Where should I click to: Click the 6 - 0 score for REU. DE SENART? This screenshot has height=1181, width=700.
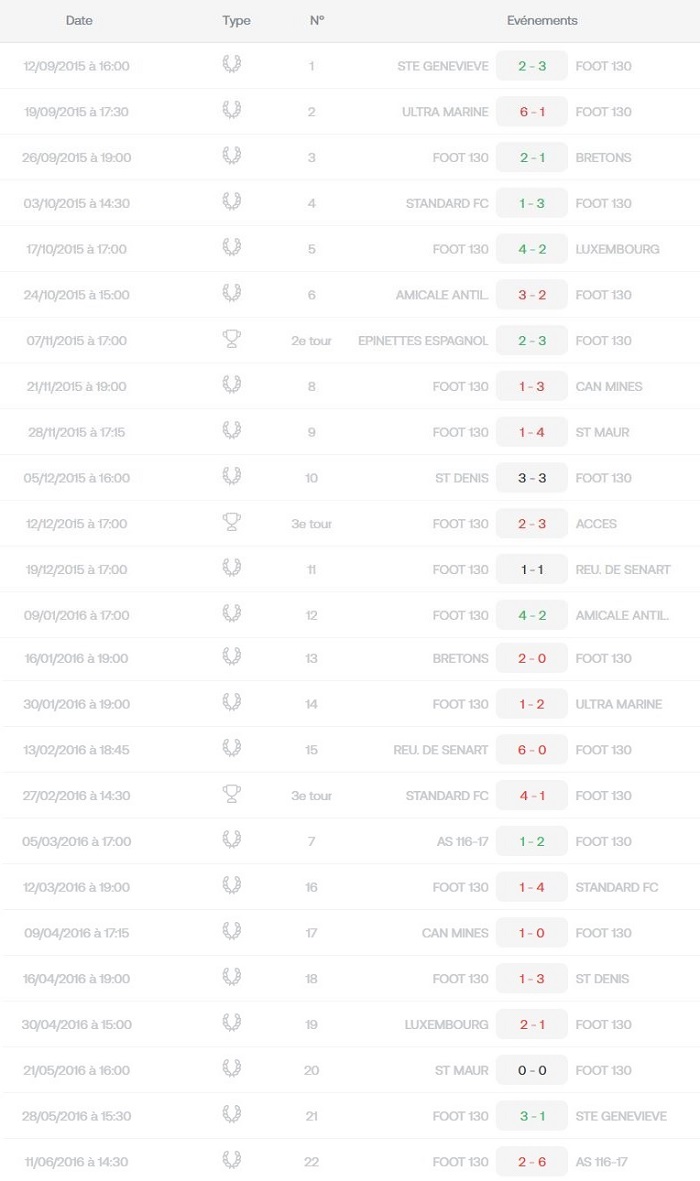pyautogui.click(x=532, y=749)
